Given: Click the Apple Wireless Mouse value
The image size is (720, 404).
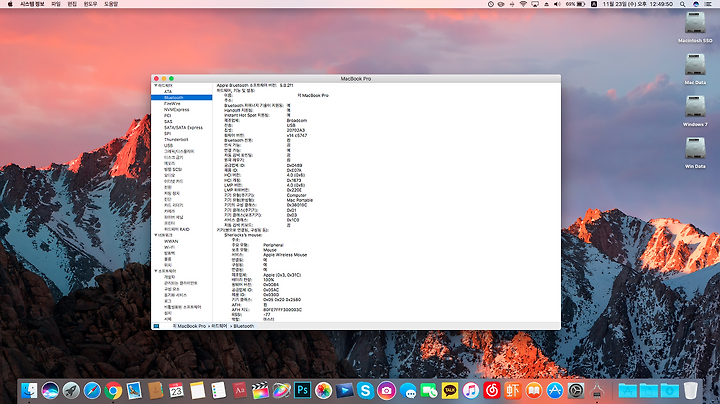Looking at the screenshot, I should point(285,255).
